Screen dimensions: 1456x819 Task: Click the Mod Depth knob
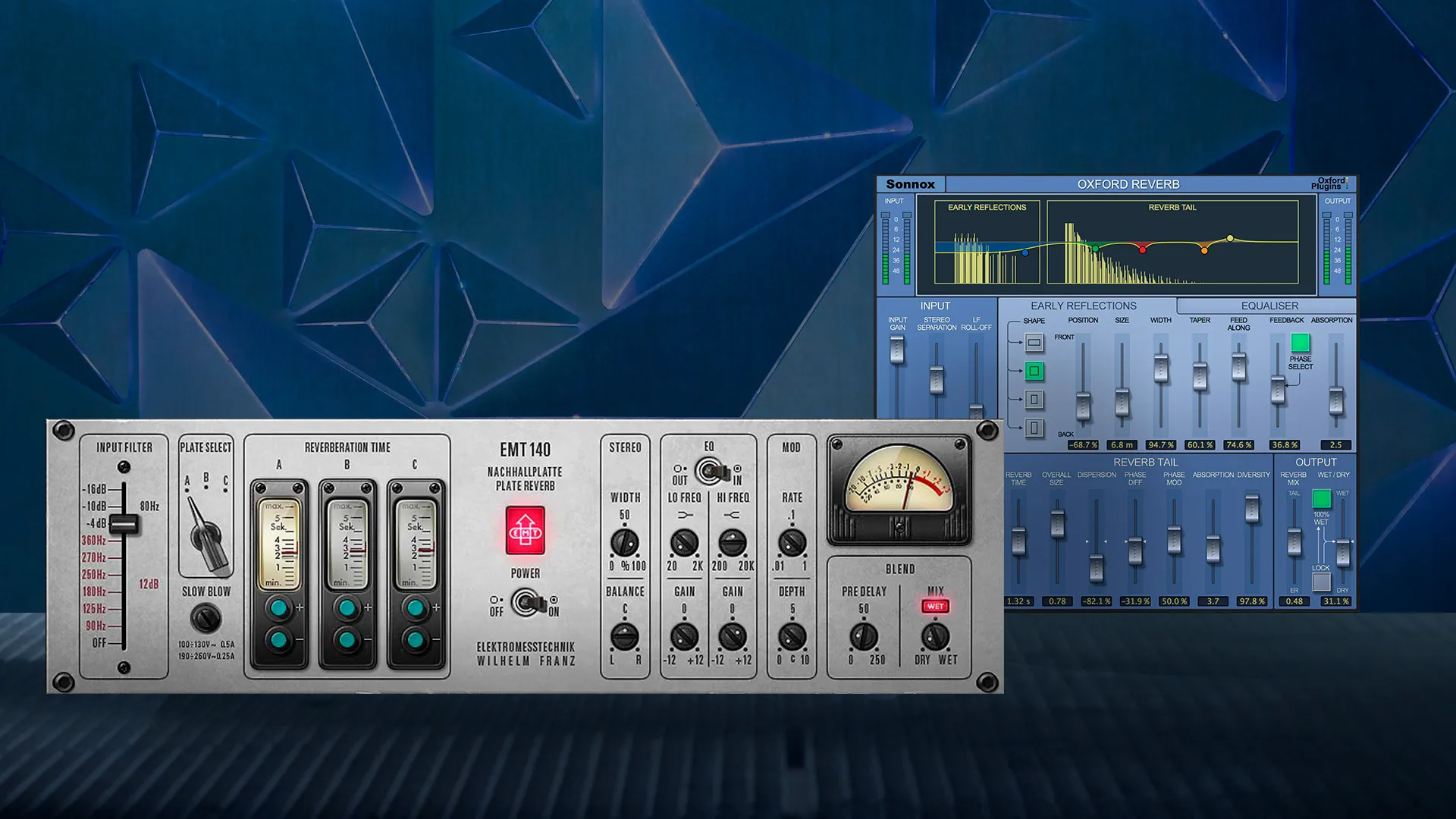click(792, 637)
